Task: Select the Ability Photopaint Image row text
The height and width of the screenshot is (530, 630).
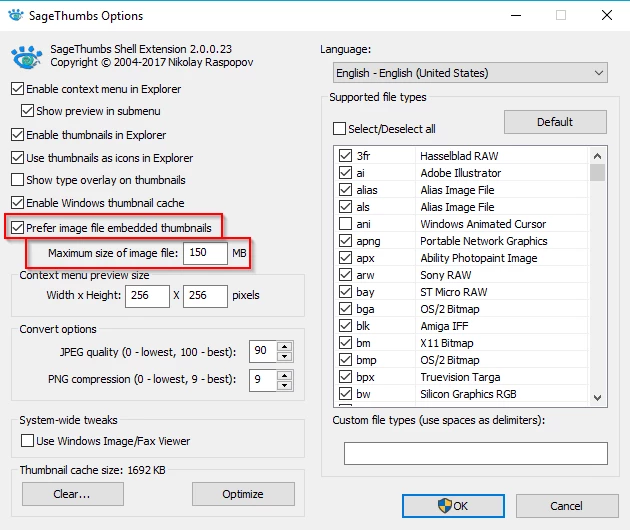Action: 479,258
